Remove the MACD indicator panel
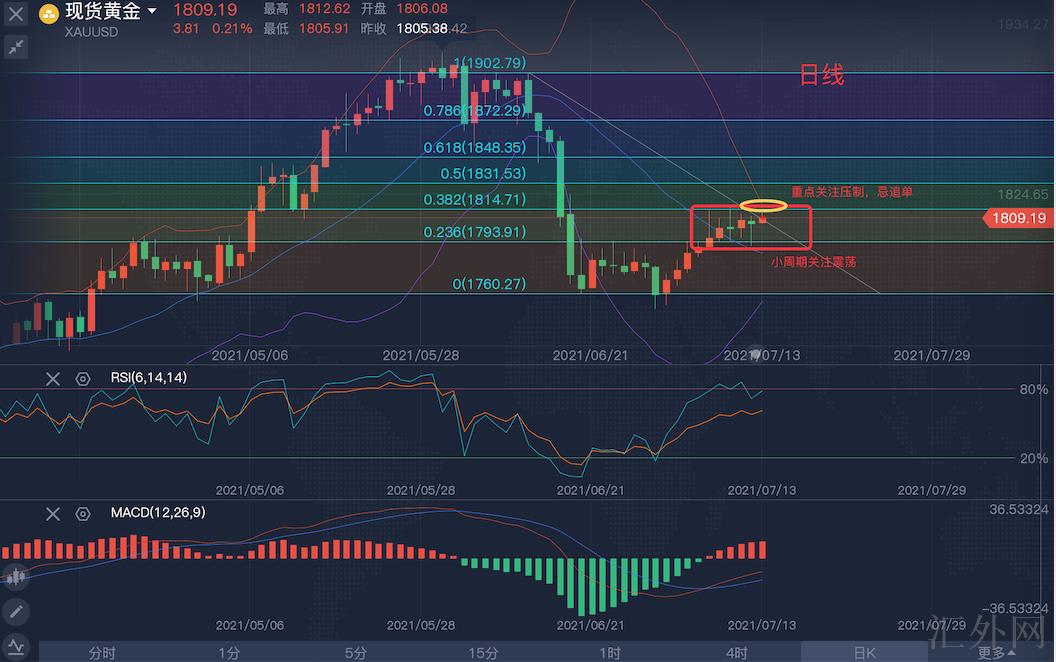Screen dimensions: 1056x662 pos(53,513)
